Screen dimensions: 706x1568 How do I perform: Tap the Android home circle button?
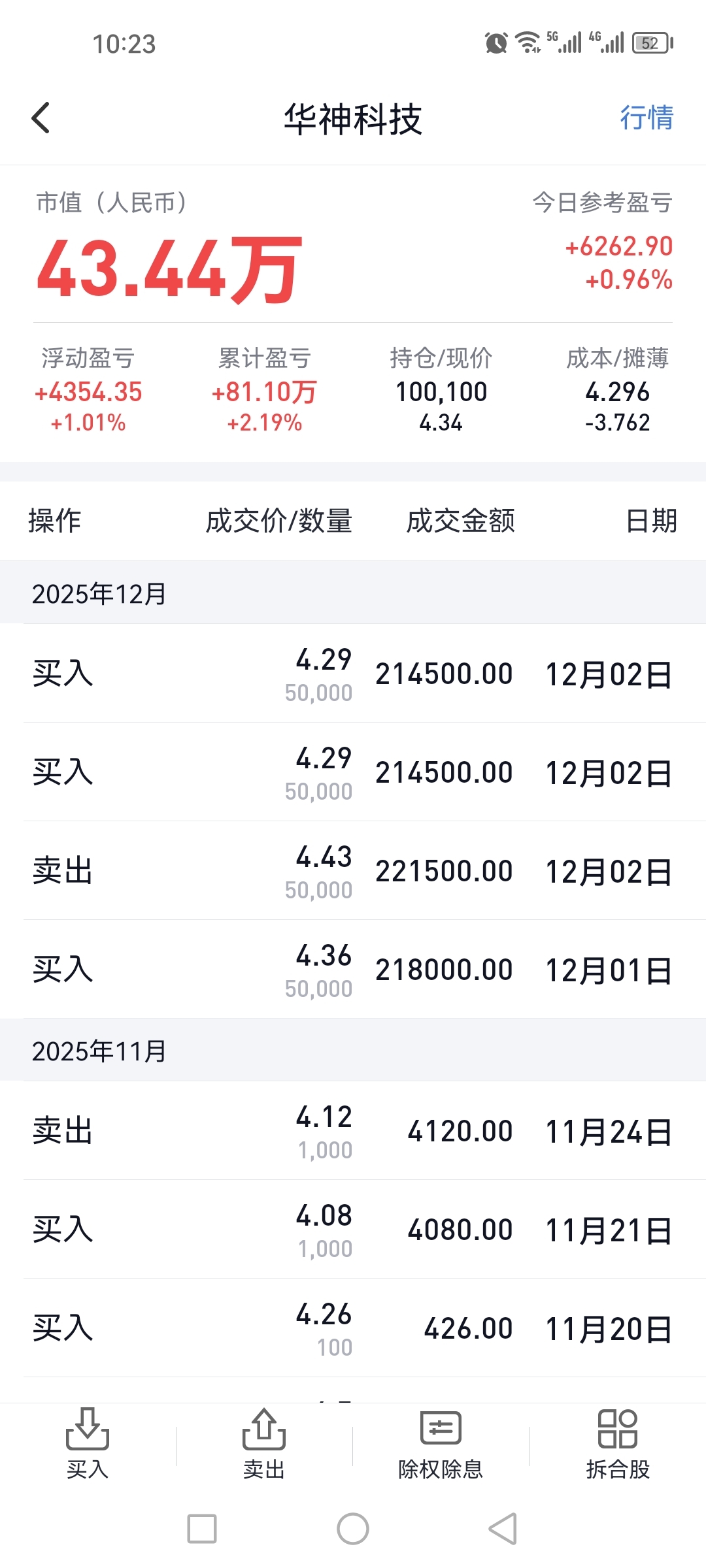point(353,1529)
